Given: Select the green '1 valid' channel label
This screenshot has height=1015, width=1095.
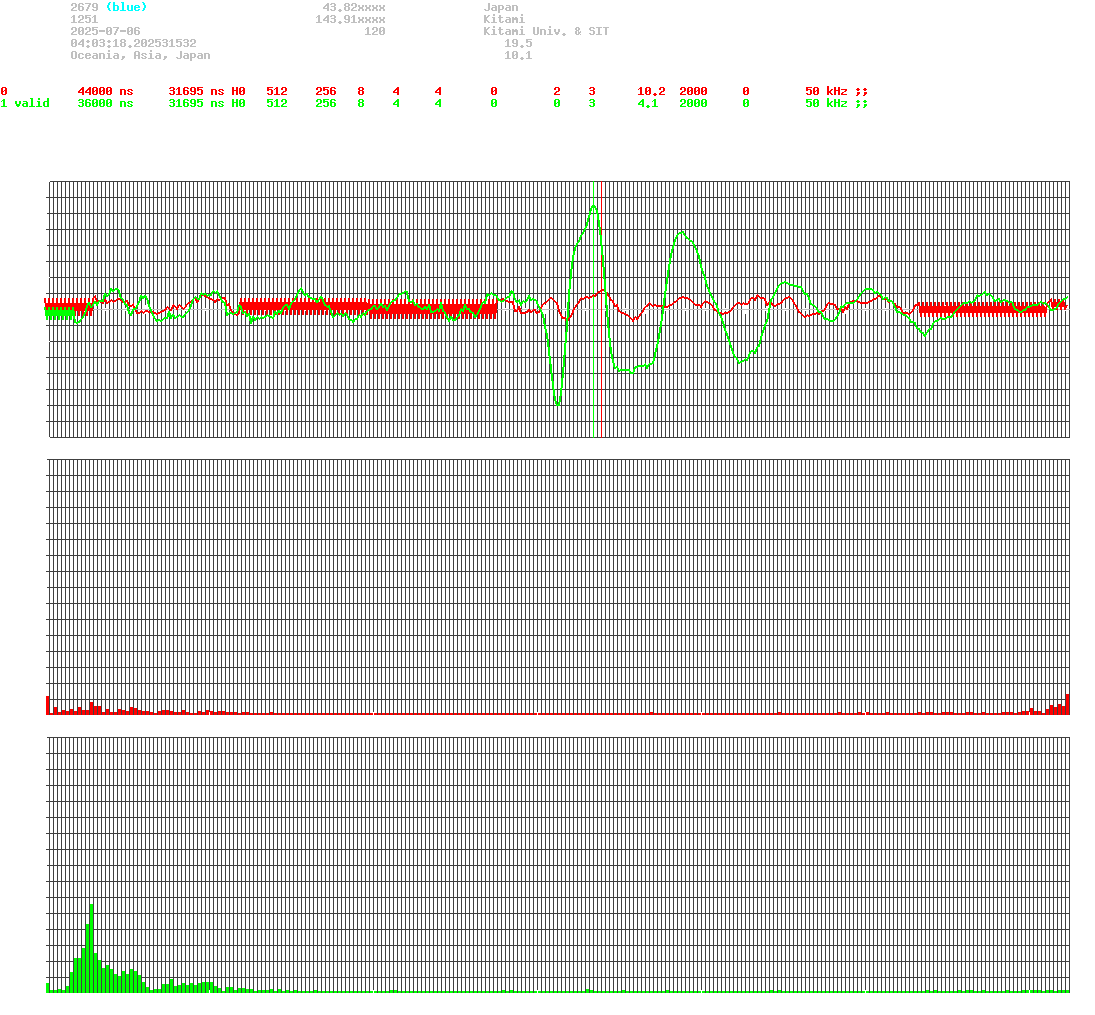Looking at the screenshot, I should [x=24, y=103].
